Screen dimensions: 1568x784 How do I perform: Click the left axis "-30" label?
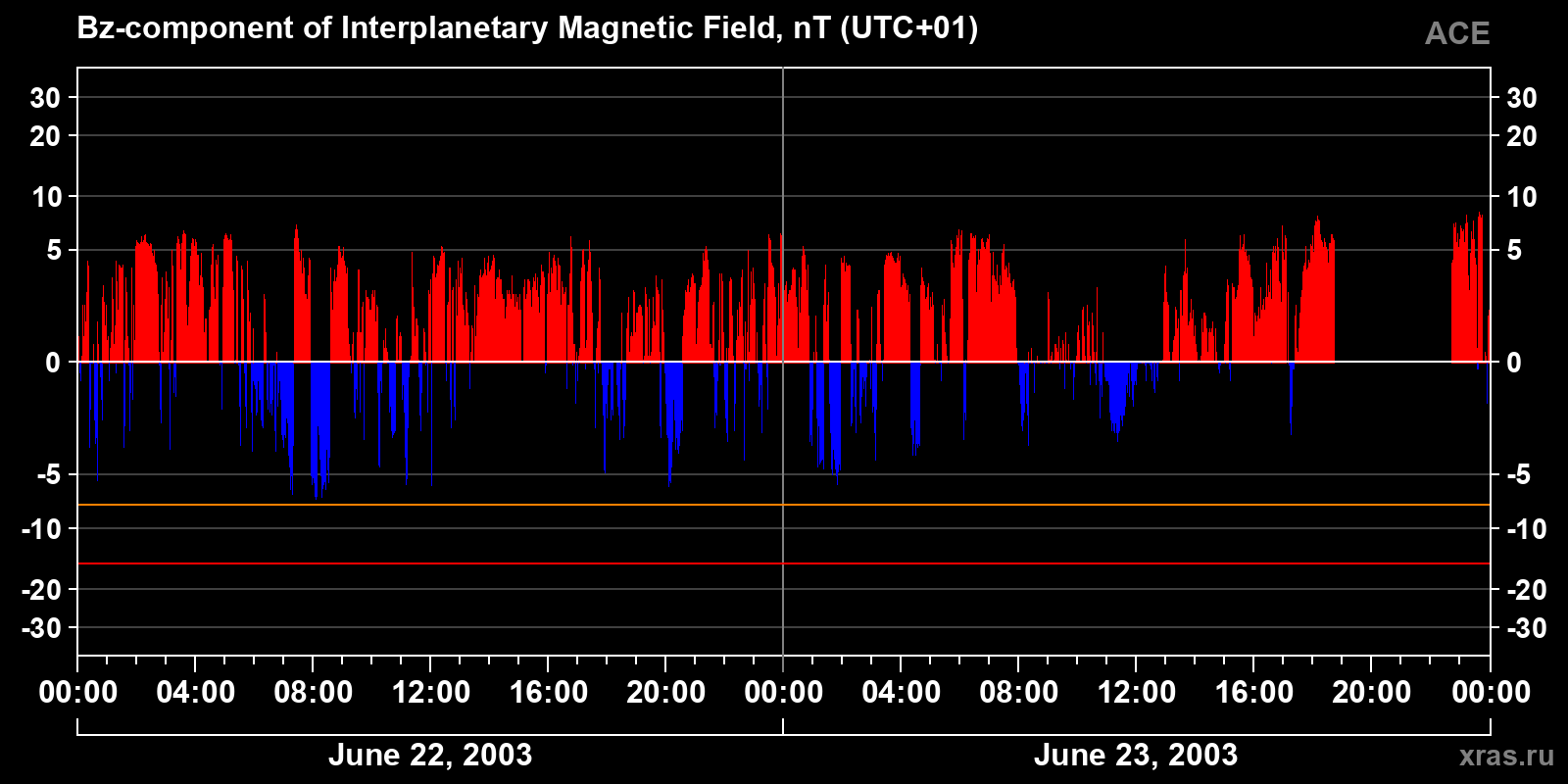(41, 628)
